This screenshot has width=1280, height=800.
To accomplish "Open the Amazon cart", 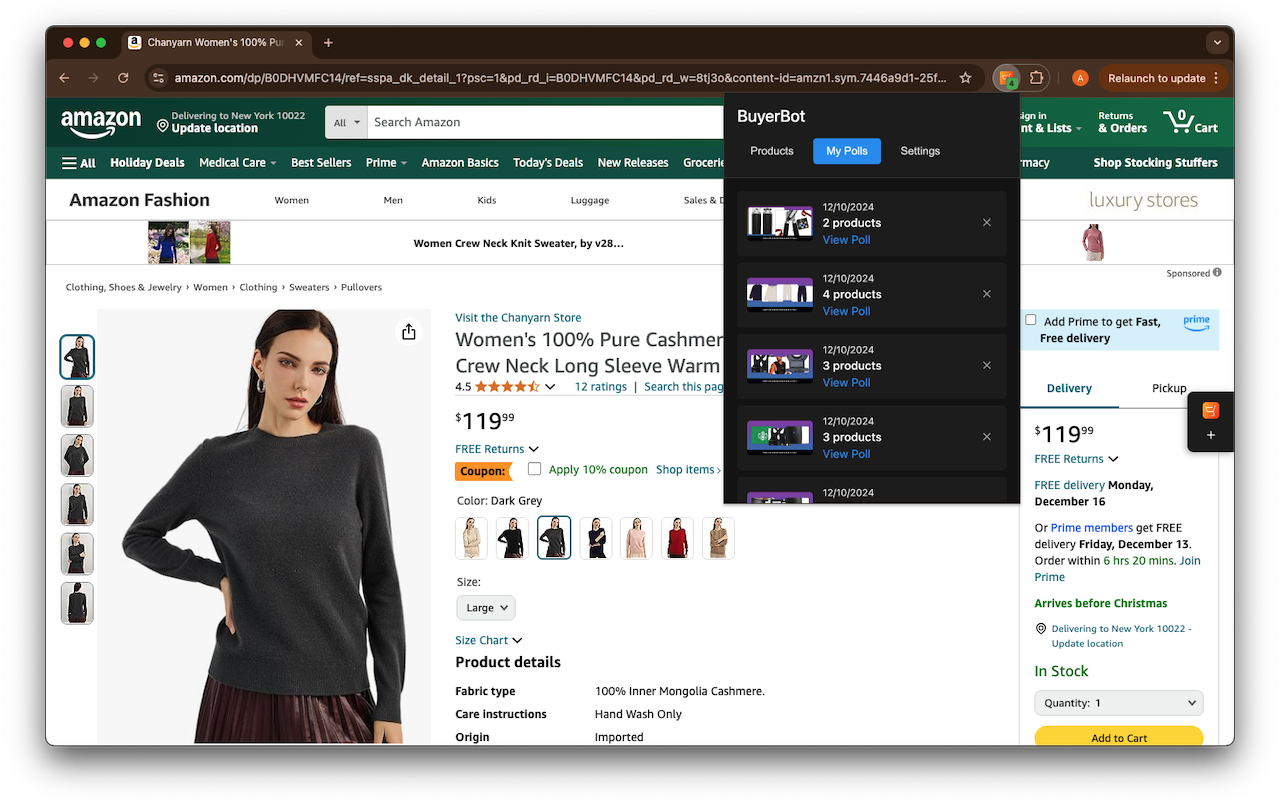I will coord(1190,122).
